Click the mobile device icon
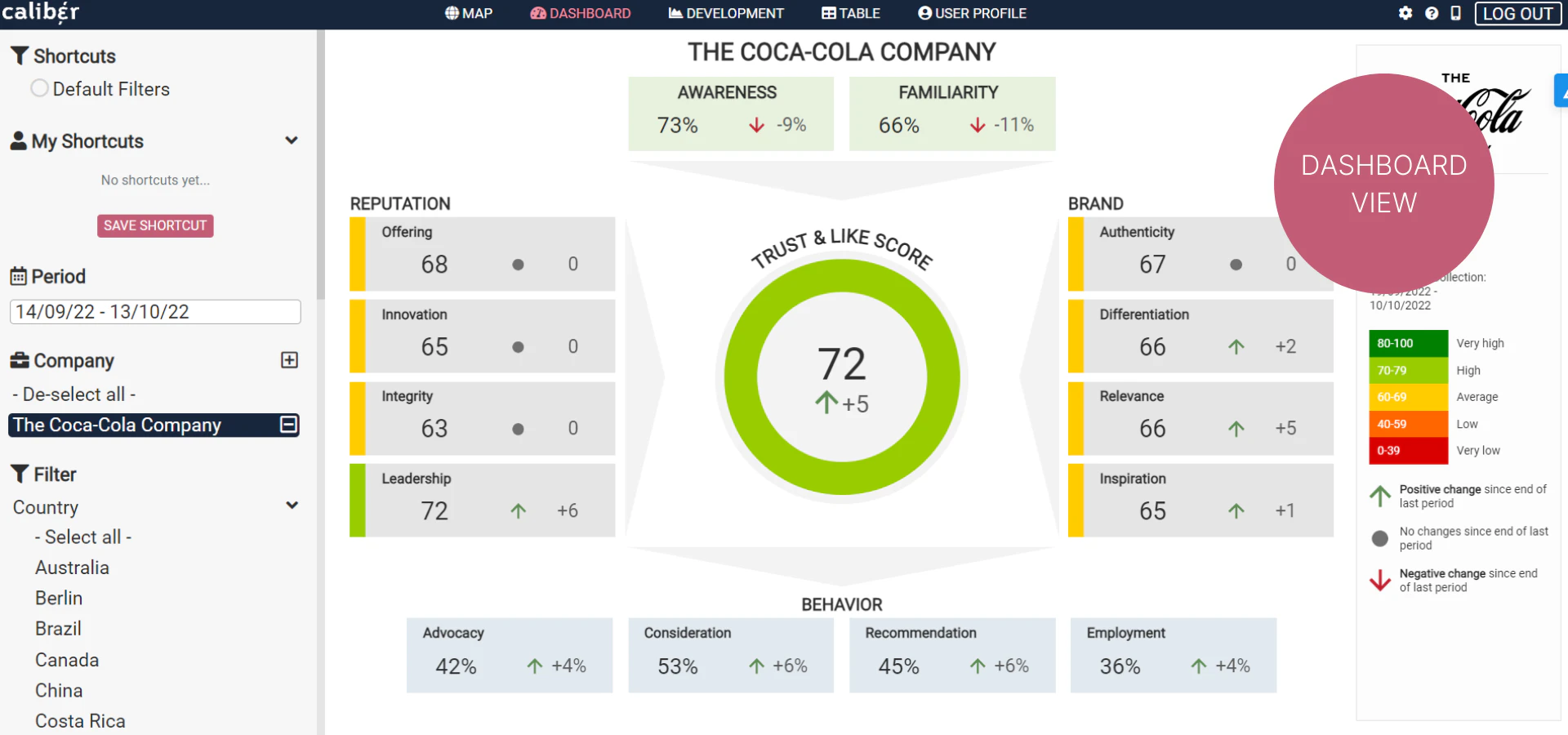Viewport: 1568px width, 735px height. (x=1455, y=13)
